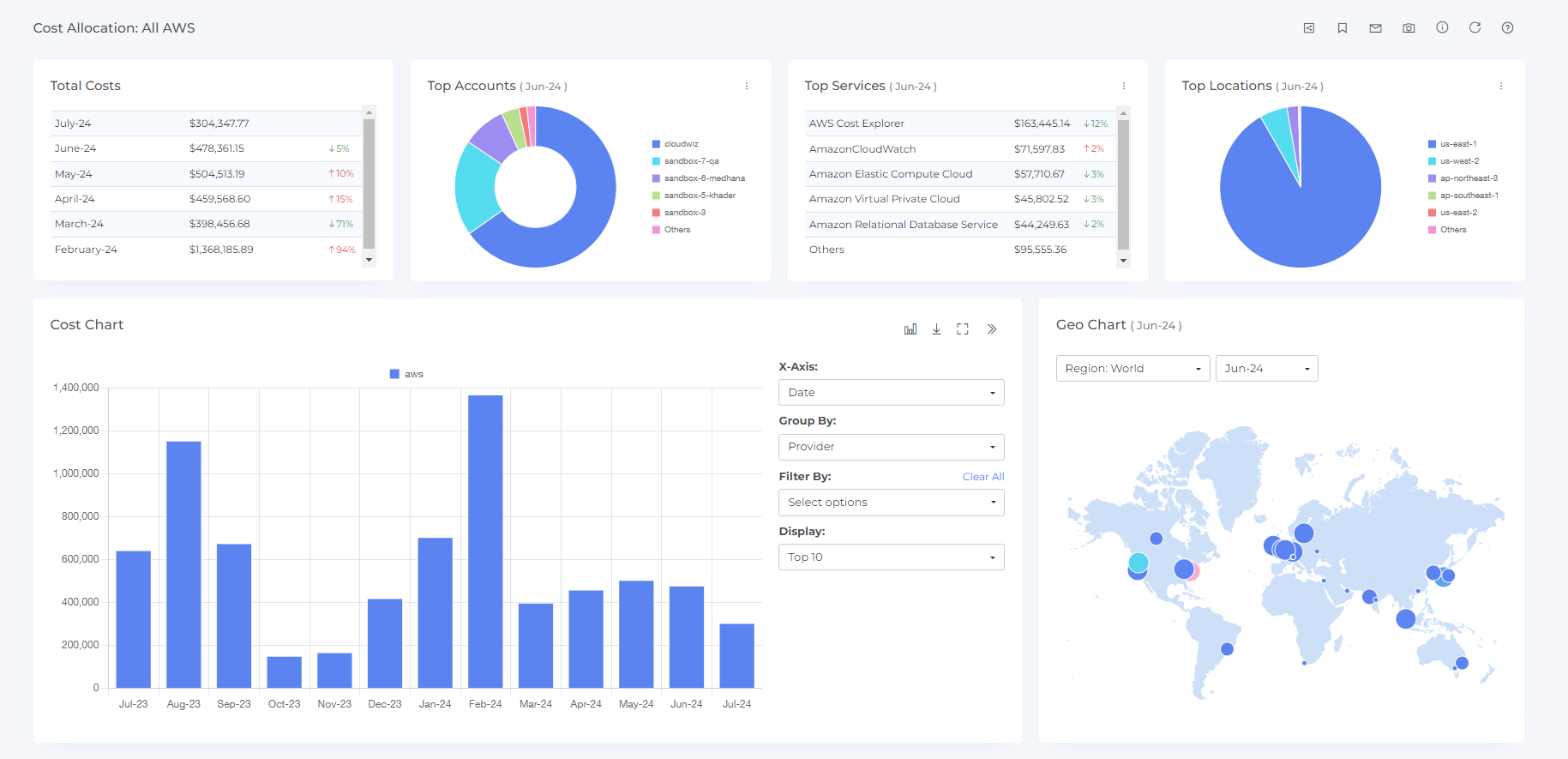Image resolution: width=1568 pixels, height=759 pixels.
Task: Change chart type using bar chart icon
Action: coord(910,329)
